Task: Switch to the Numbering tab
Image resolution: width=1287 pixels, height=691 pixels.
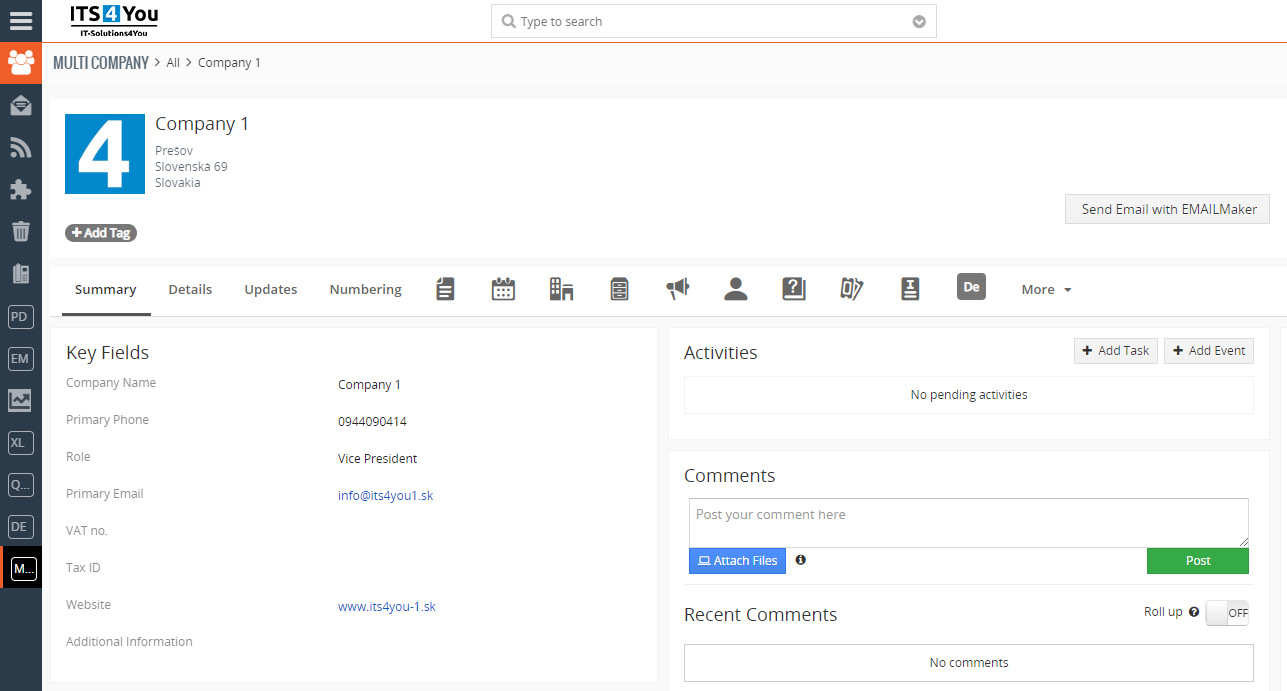Action: pos(365,289)
